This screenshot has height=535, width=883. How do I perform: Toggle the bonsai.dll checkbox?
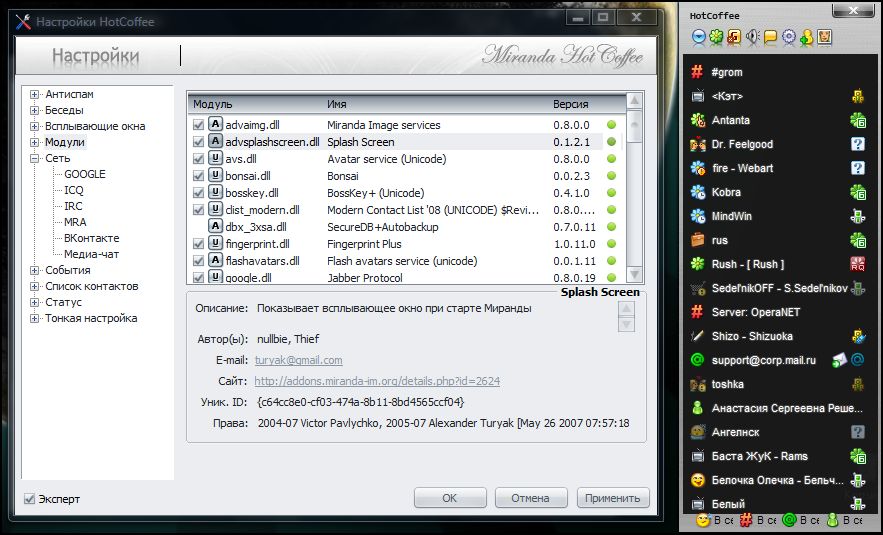tap(198, 176)
